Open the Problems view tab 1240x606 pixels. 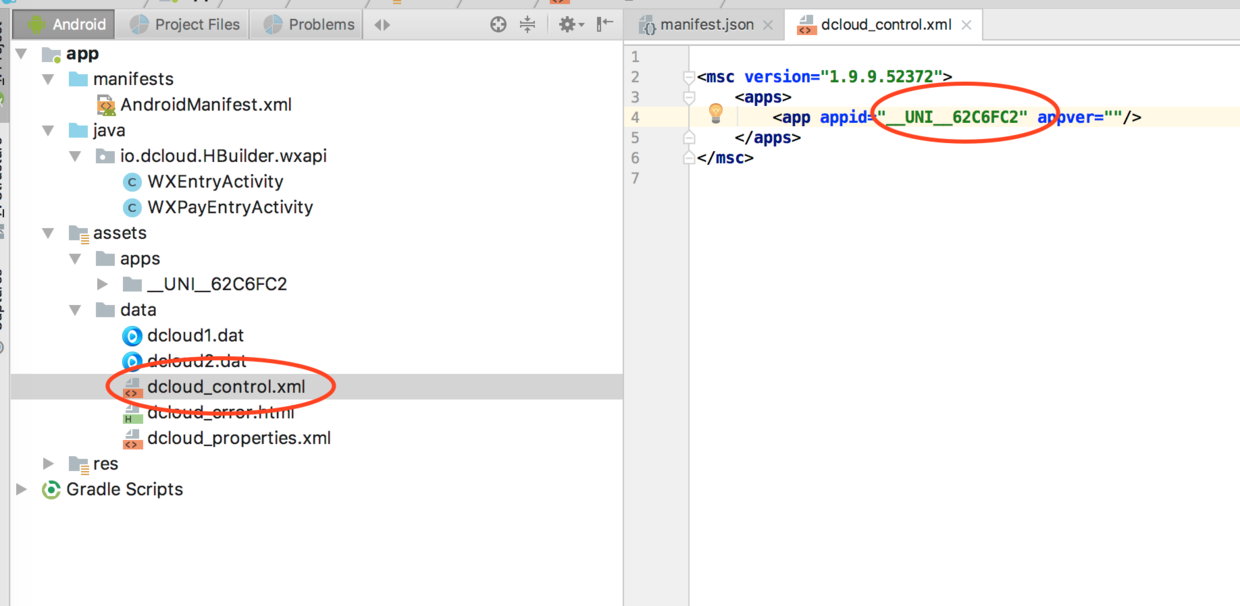(x=310, y=24)
